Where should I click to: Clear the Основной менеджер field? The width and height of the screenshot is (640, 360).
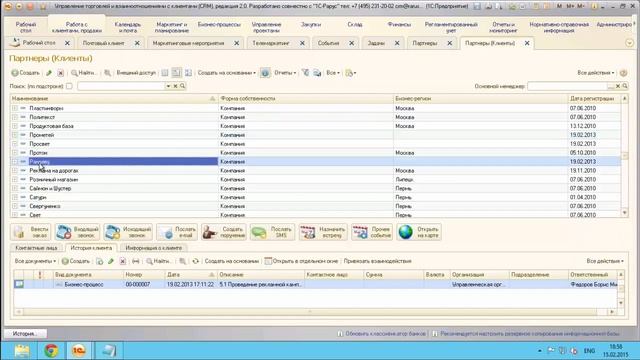coord(618,86)
